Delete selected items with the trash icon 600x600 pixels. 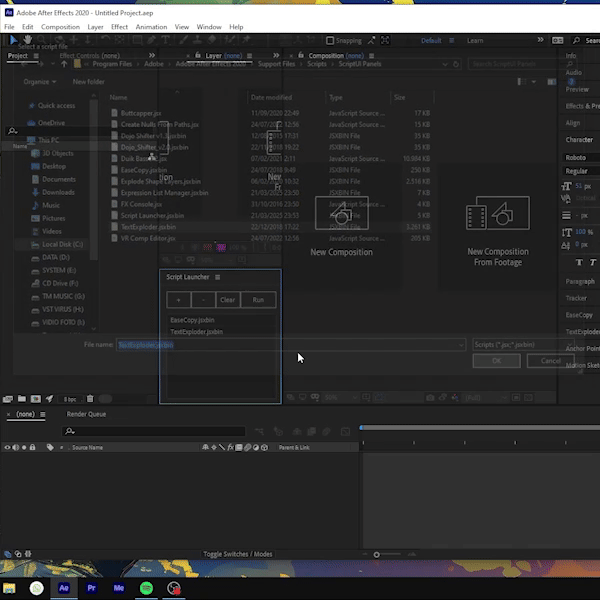(x=90, y=399)
